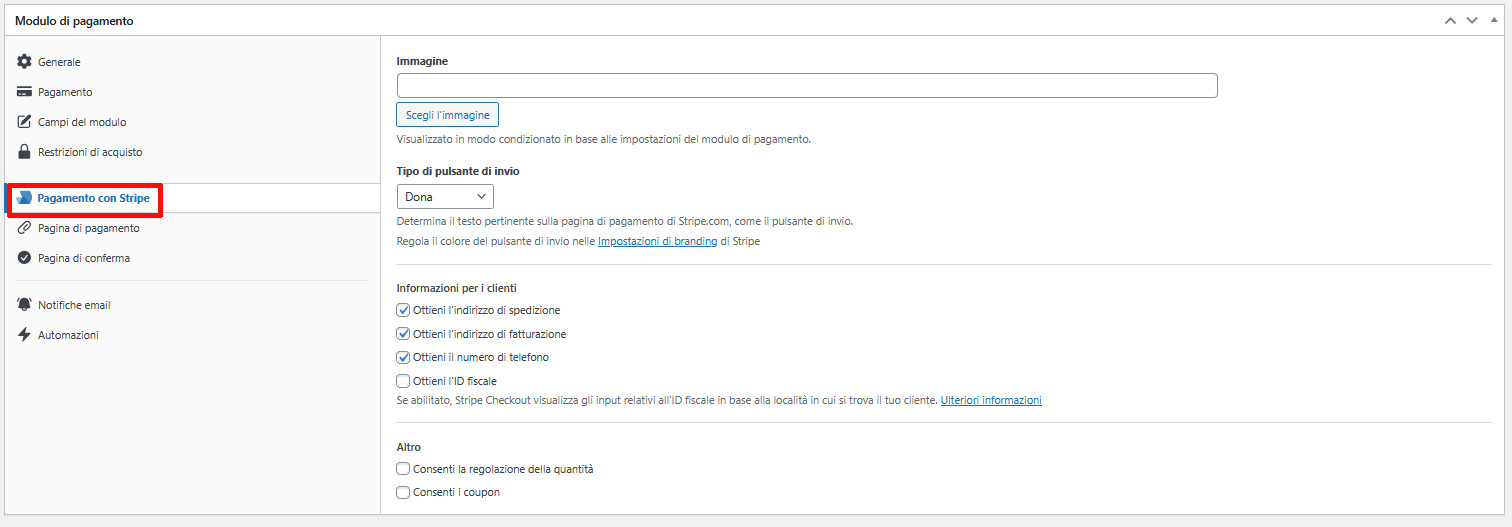
Task: Enable Consenti i coupon checkbox
Action: coord(404,492)
